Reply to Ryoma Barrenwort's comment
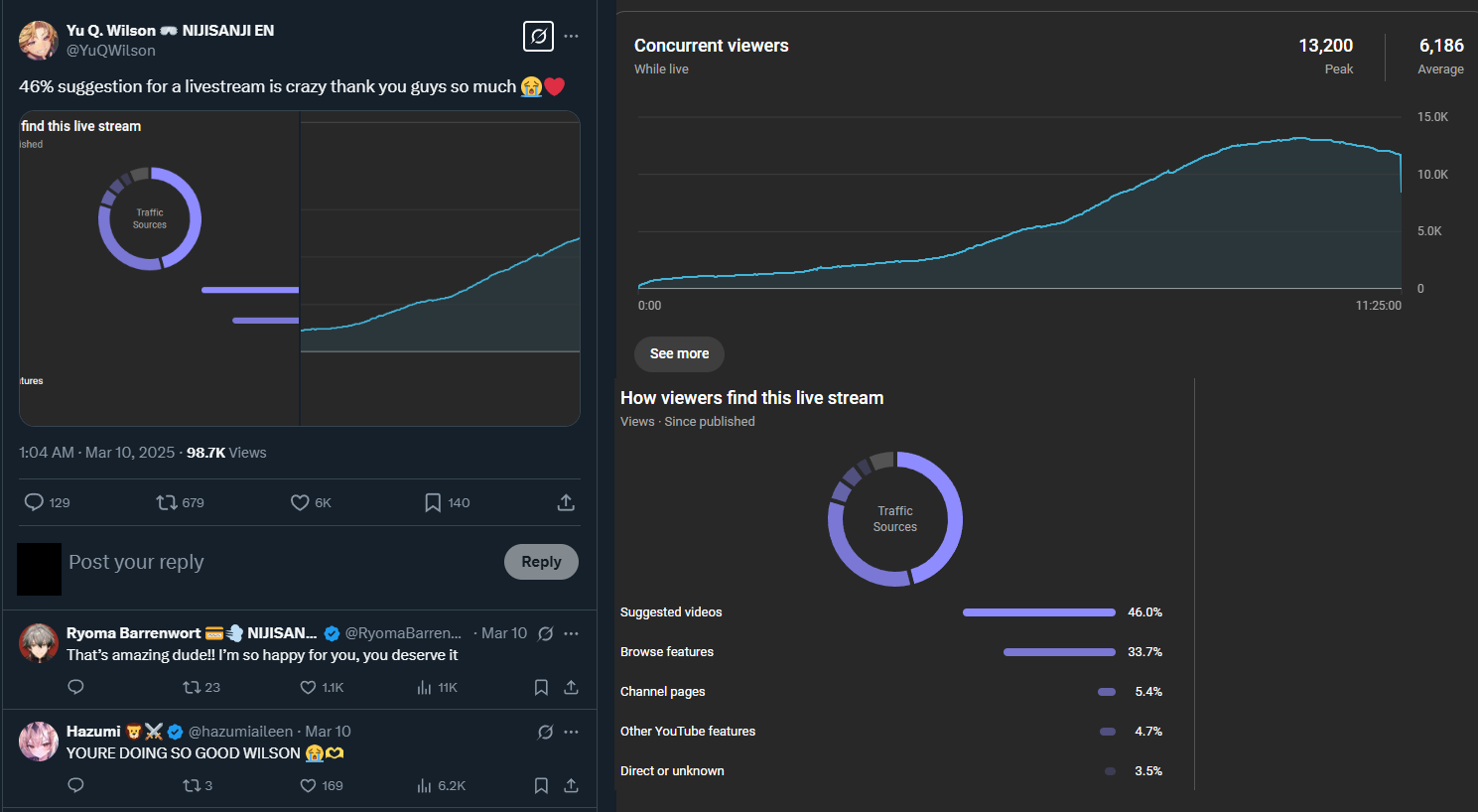 click(x=75, y=687)
